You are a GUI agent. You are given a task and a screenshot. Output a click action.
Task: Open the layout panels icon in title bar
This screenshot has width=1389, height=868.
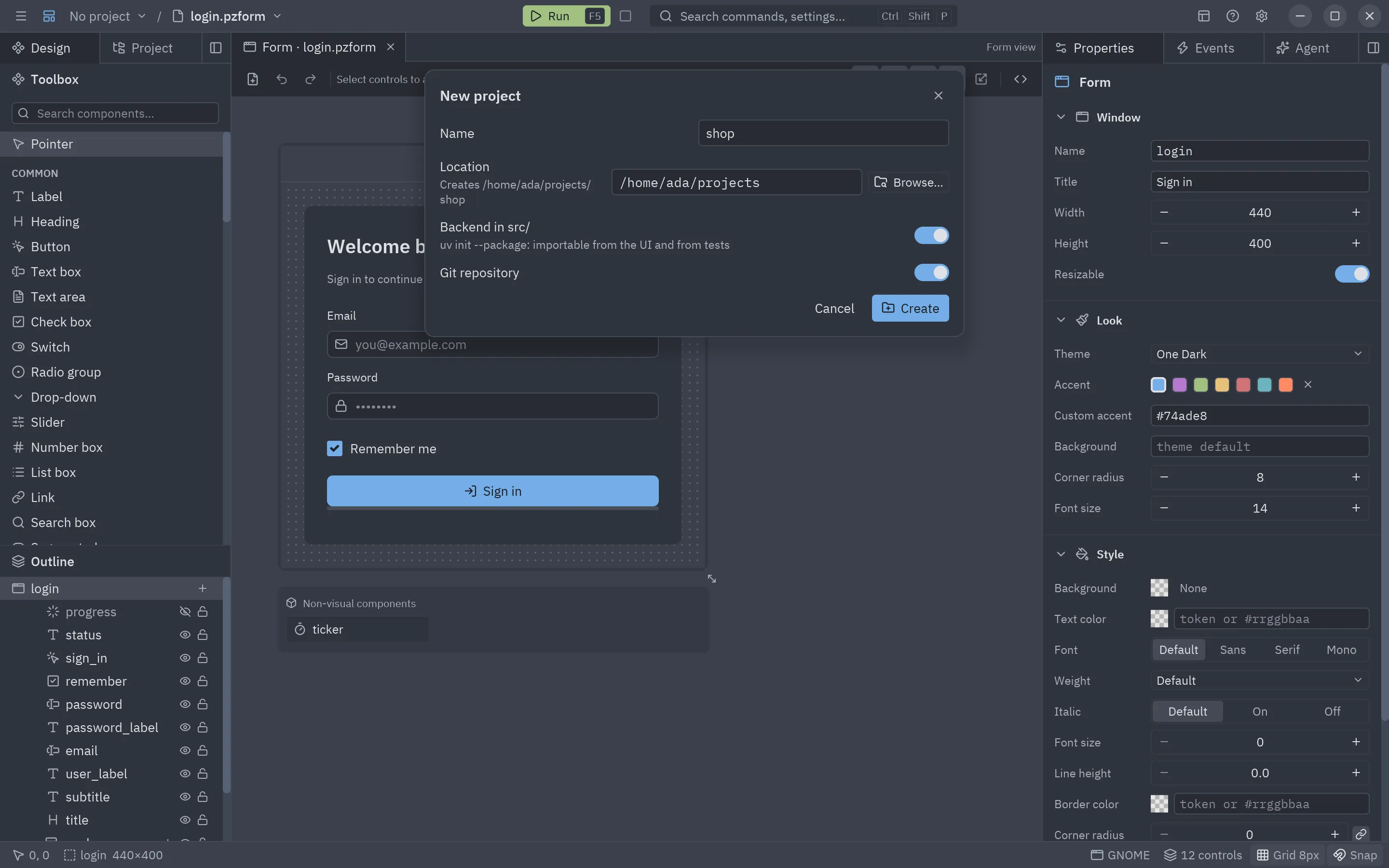[x=1204, y=16]
